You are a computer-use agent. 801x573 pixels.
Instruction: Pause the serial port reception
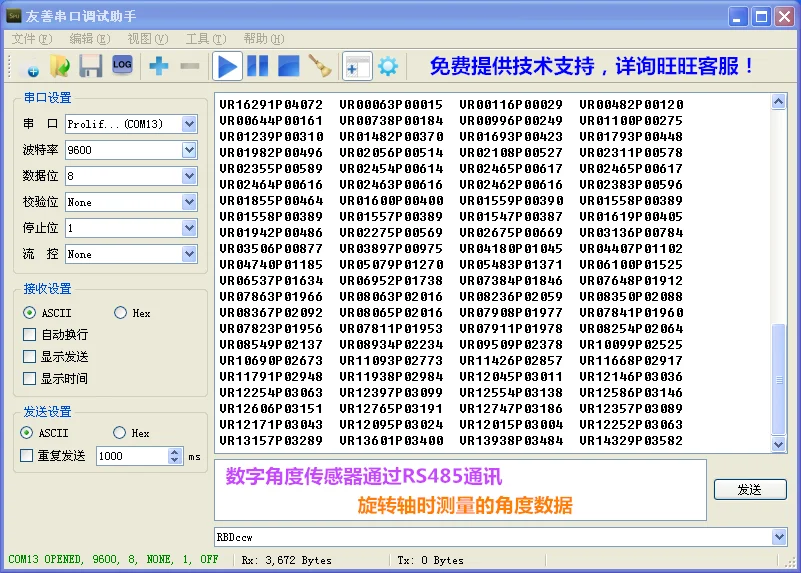(x=258, y=67)
